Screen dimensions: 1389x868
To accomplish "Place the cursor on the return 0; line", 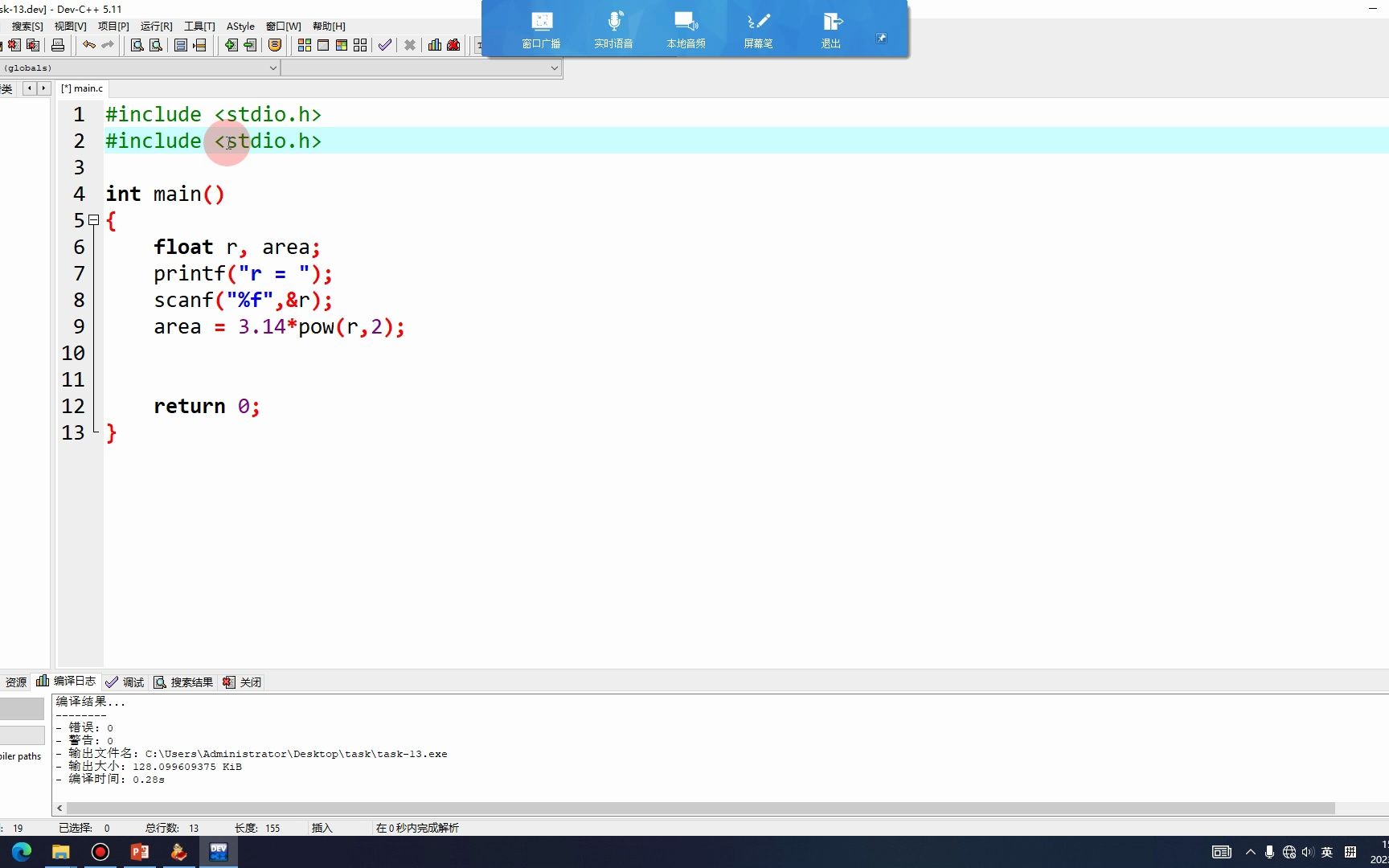I will [207, 406].
